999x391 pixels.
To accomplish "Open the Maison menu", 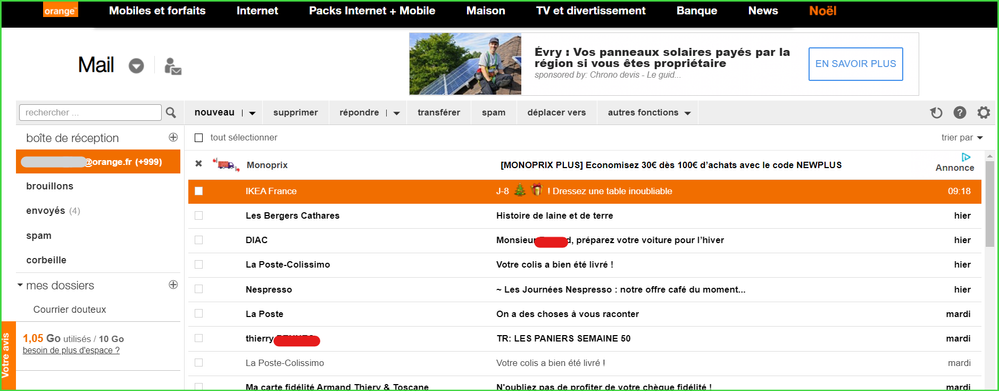I will pyautogui.click(x=485, y=11).
